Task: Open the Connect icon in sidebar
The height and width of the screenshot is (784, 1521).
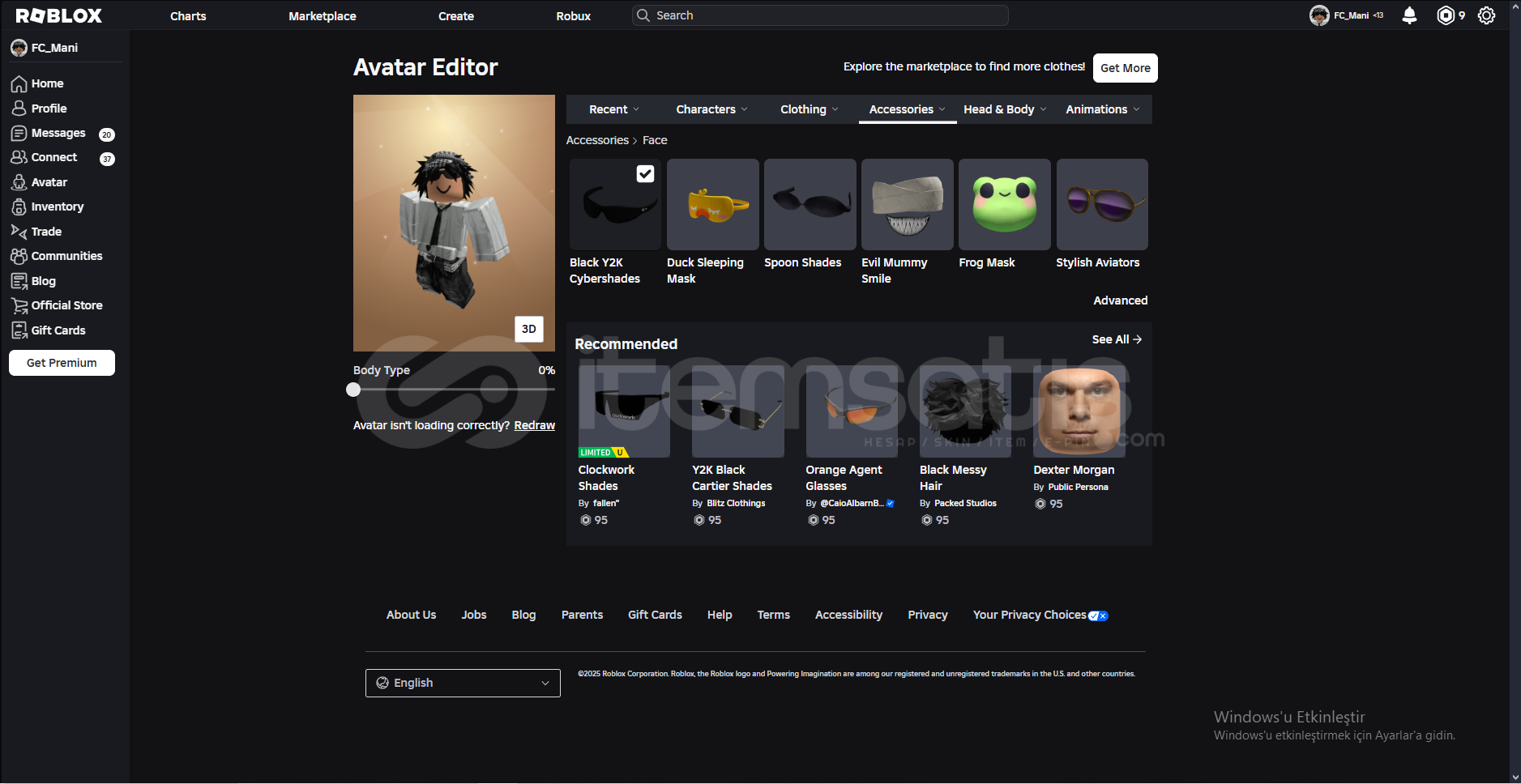Action: coord(19,157)
